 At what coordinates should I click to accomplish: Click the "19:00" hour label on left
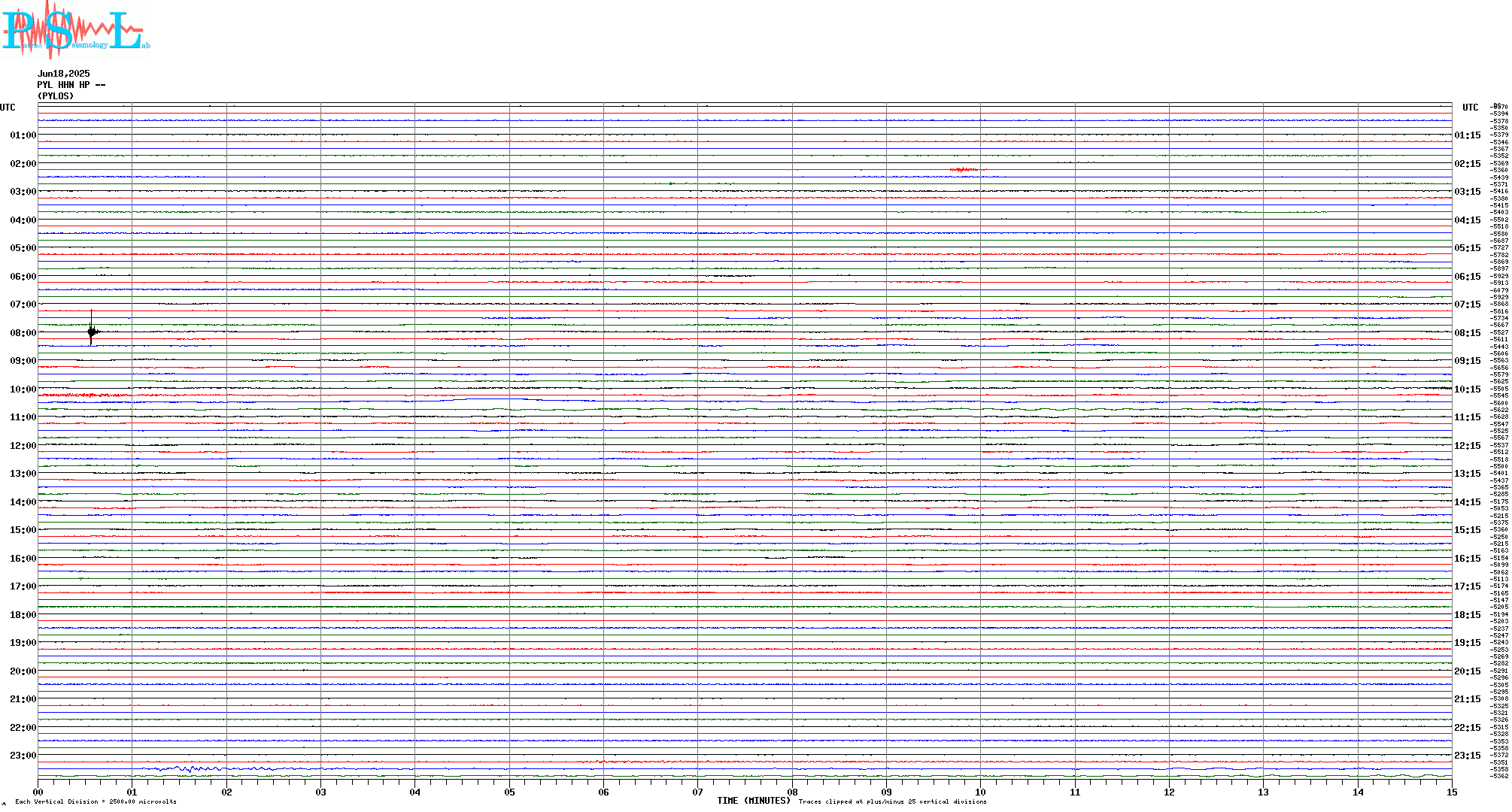[x=23, y=643]
